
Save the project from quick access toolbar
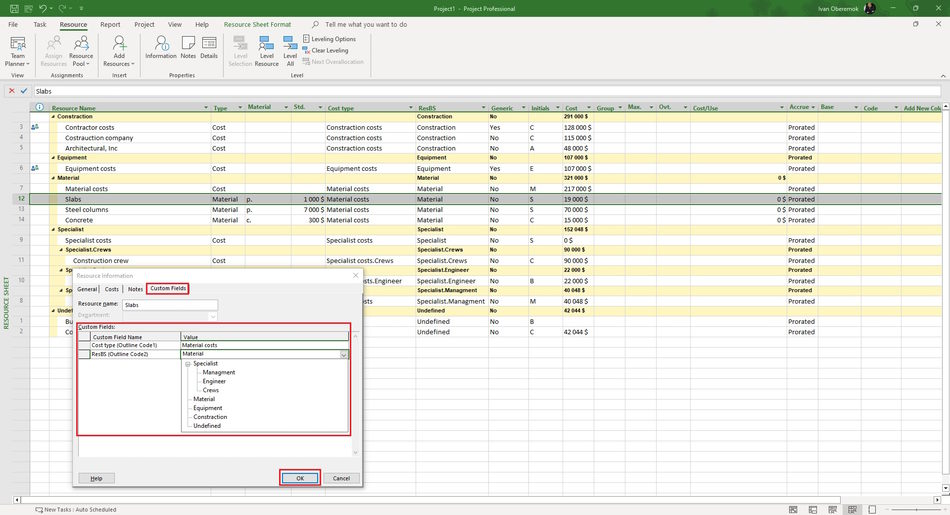14,8
